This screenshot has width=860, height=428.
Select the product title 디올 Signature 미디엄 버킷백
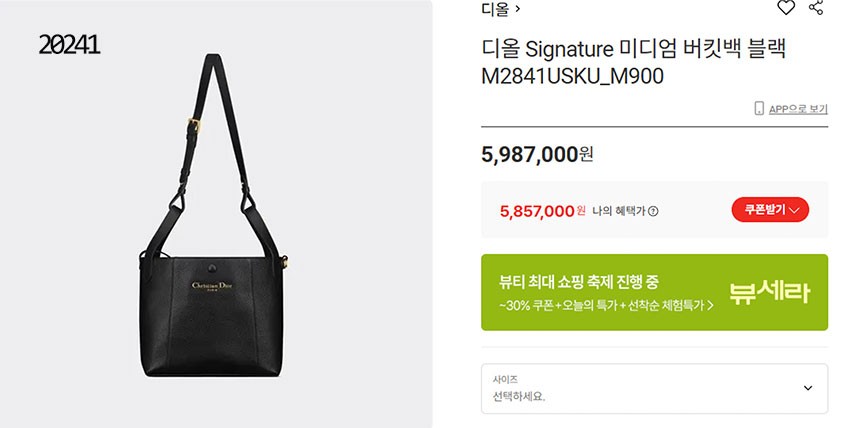click(x=633, y=49)
